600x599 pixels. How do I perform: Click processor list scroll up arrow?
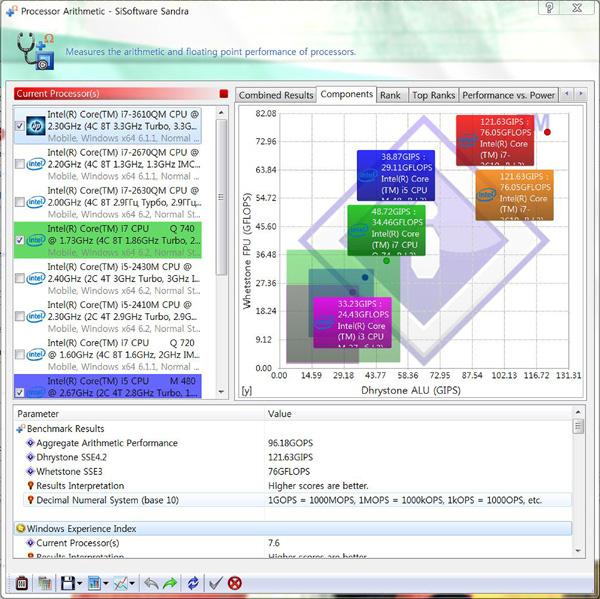coord(221,113)
